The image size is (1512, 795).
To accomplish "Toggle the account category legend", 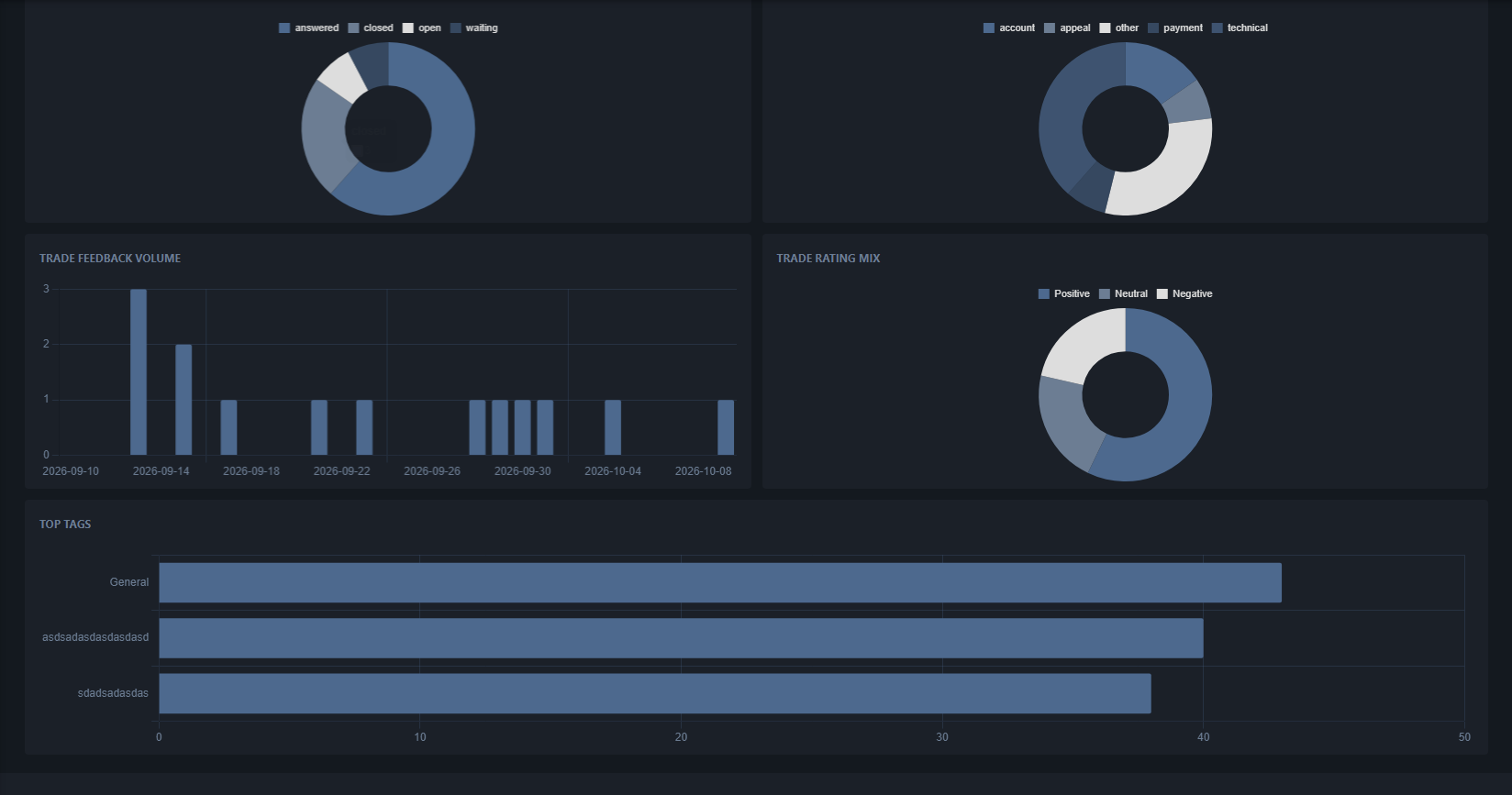I will tap(1009, 28).
